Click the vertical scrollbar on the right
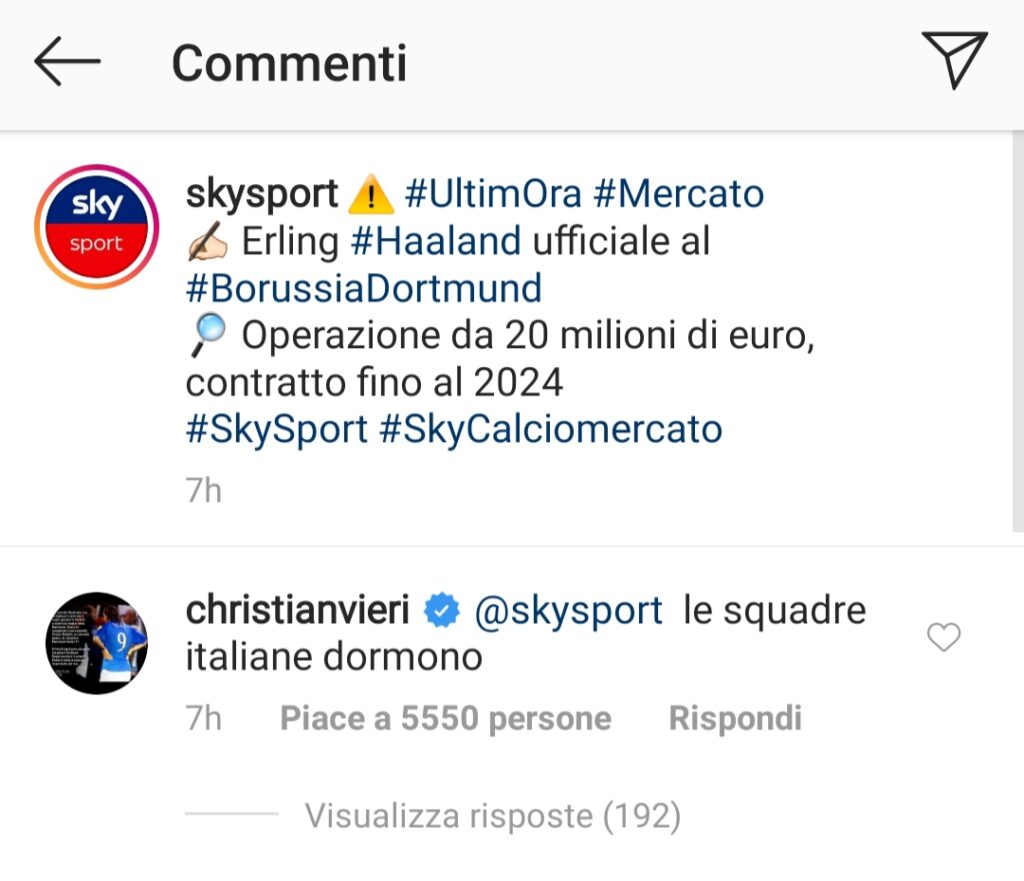This screenshot has width=1024, height=881. coord(1017,331)
